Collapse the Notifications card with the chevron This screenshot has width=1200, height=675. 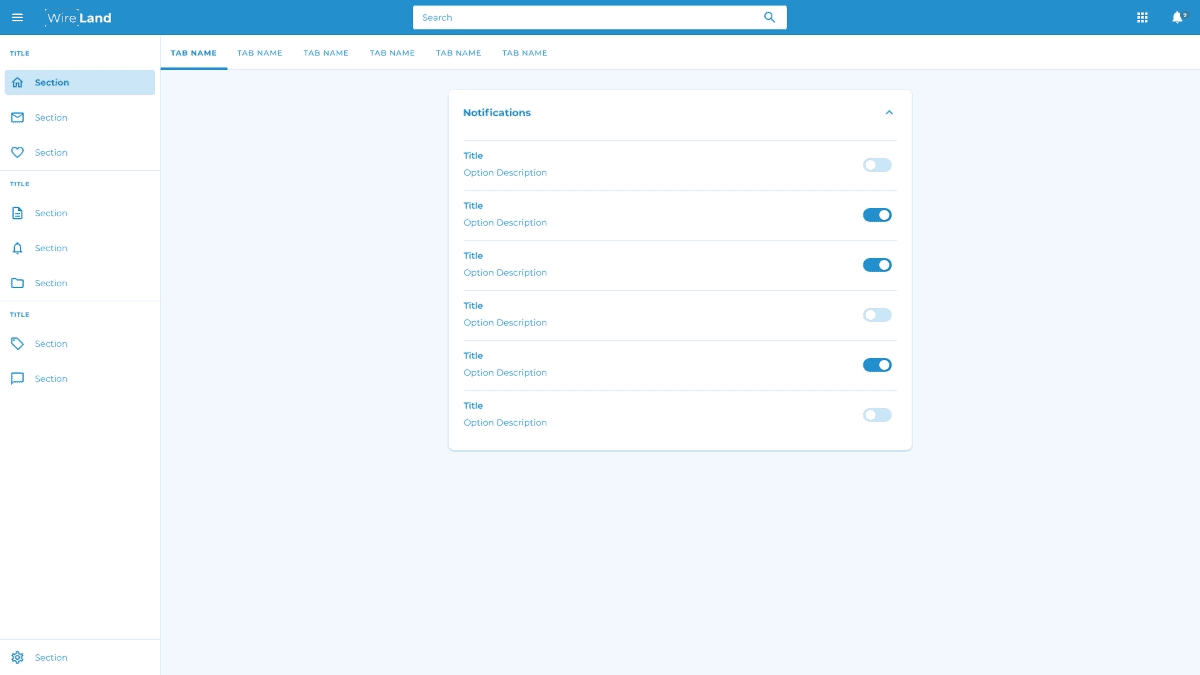(x=889, y=113)
